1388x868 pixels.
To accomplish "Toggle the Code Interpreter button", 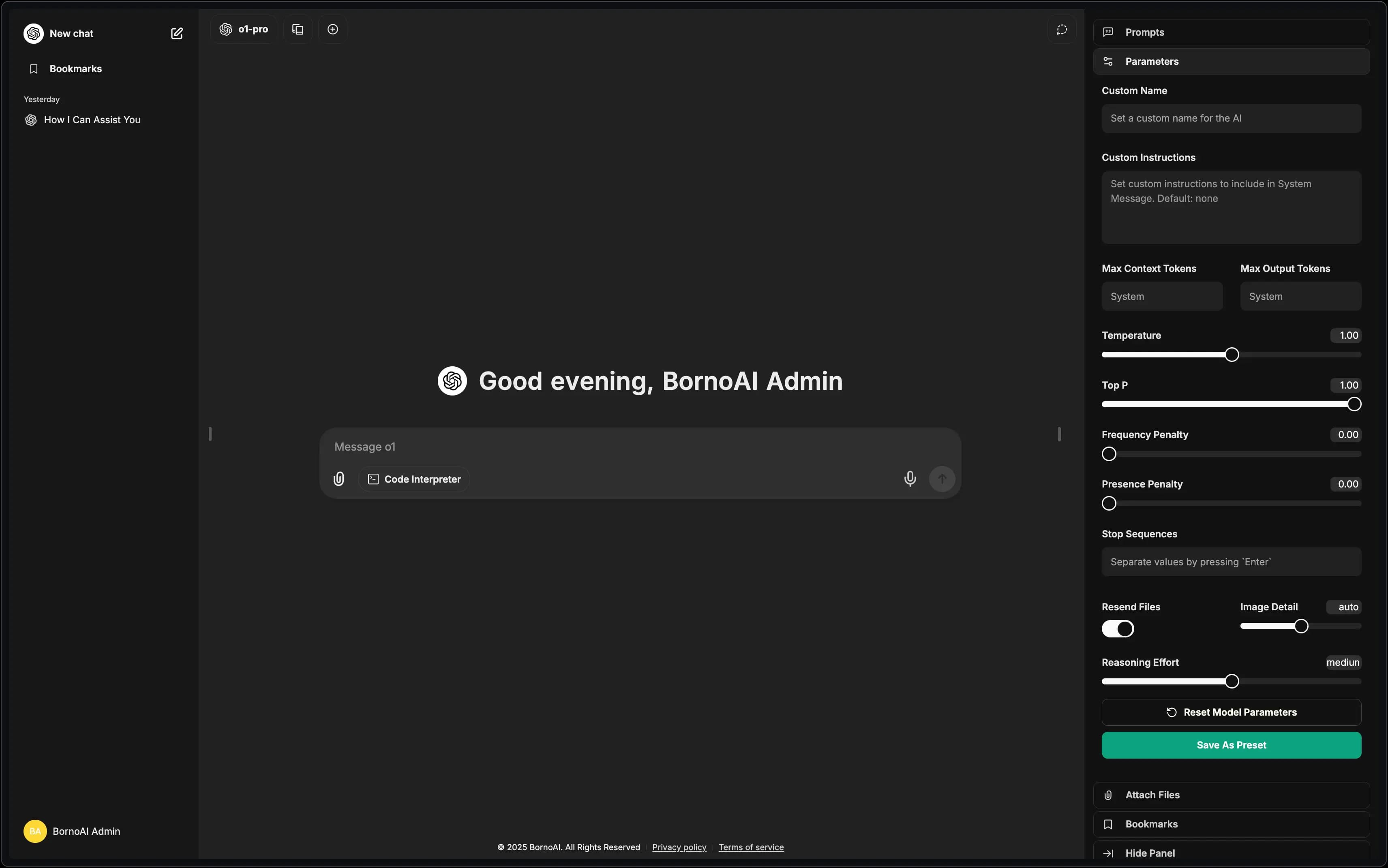I will tap(414, 479).
